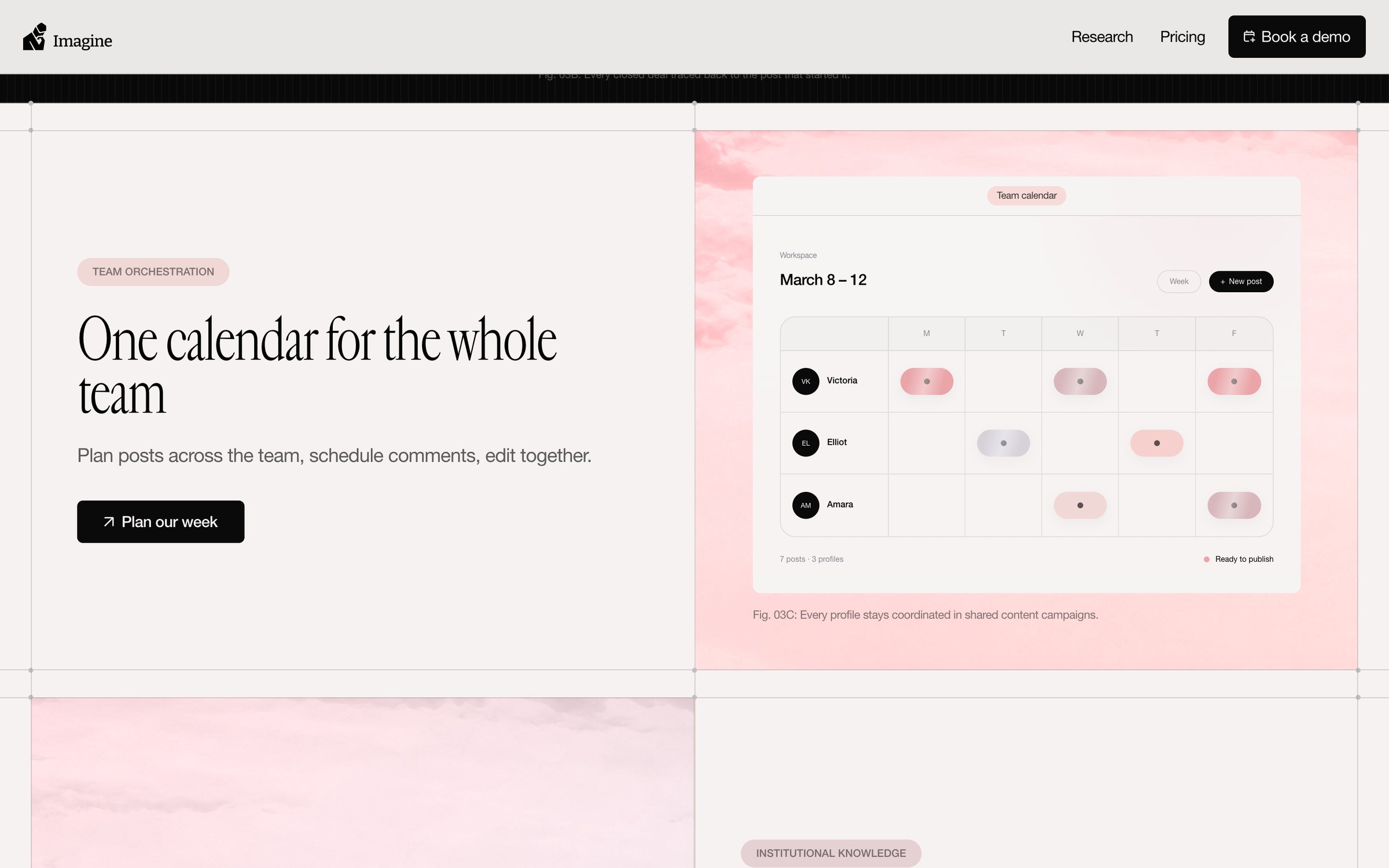This screenshot has height=868, width=1389.
Task: Click Elliot's EL avatar
Action: click(805, 443)
